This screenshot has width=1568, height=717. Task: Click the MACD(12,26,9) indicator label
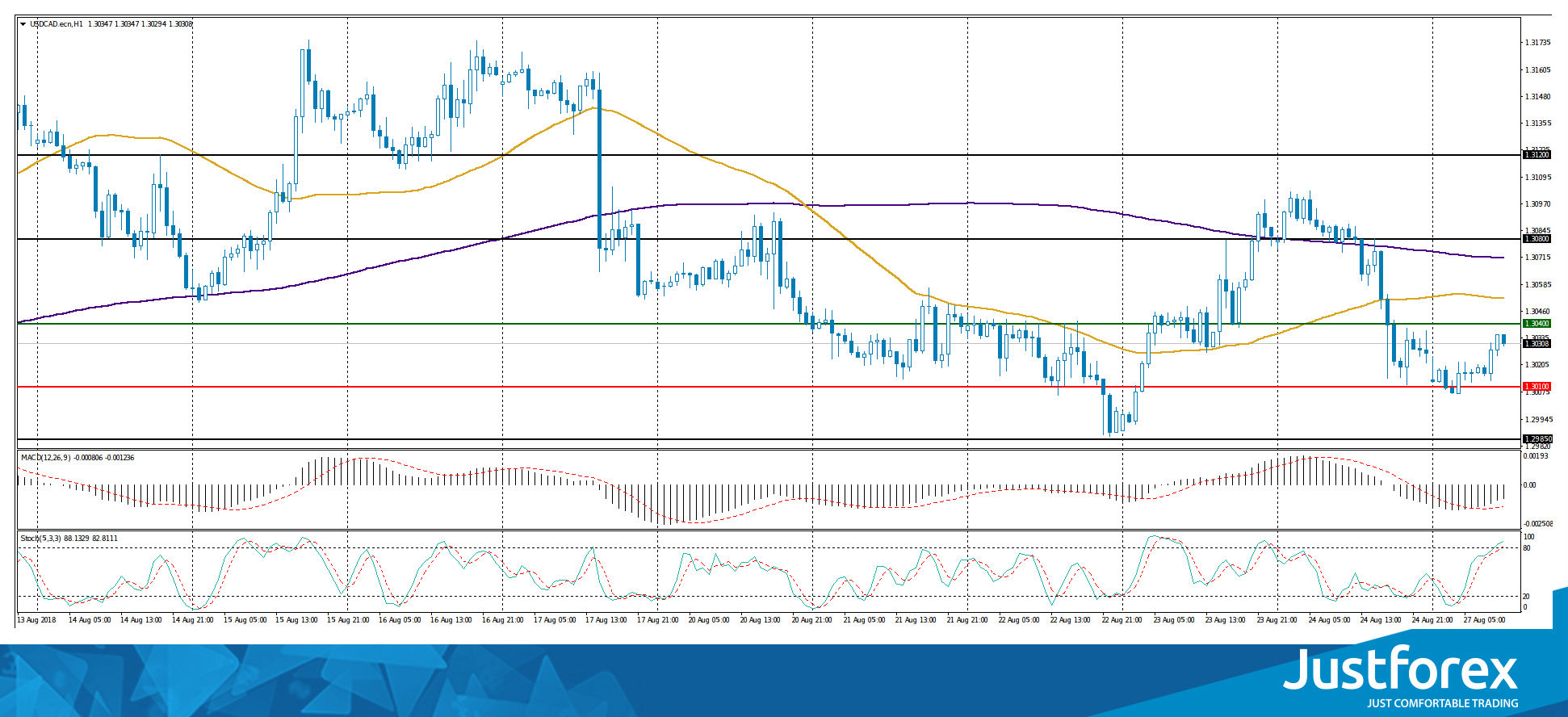coord(46,458)
